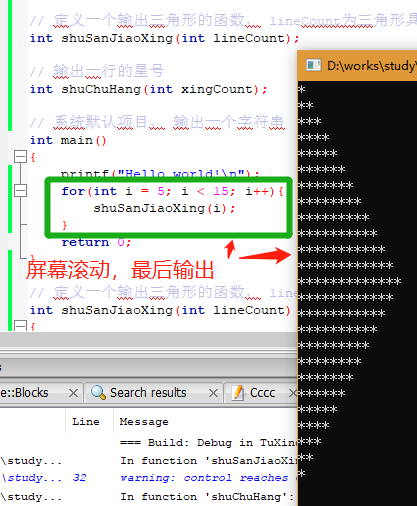Click the Message column header
Image resolution: width=417 pixels, height=506 pixels.
click(144, 422)
